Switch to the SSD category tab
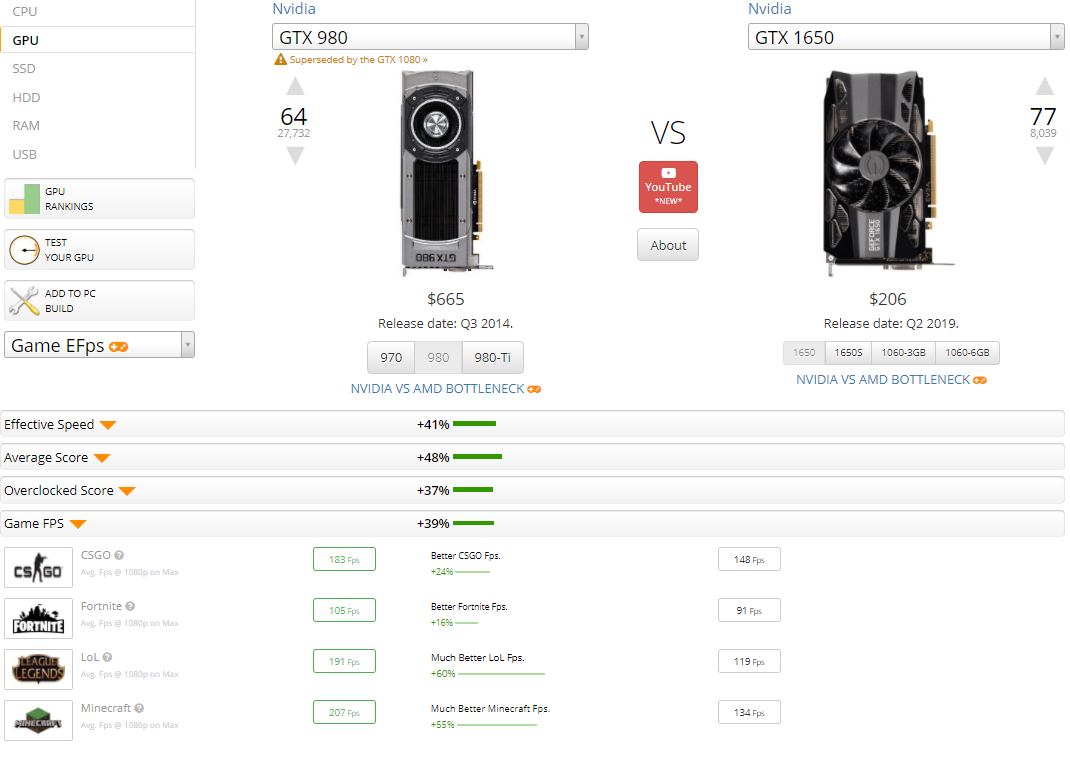 pos(24,69)
